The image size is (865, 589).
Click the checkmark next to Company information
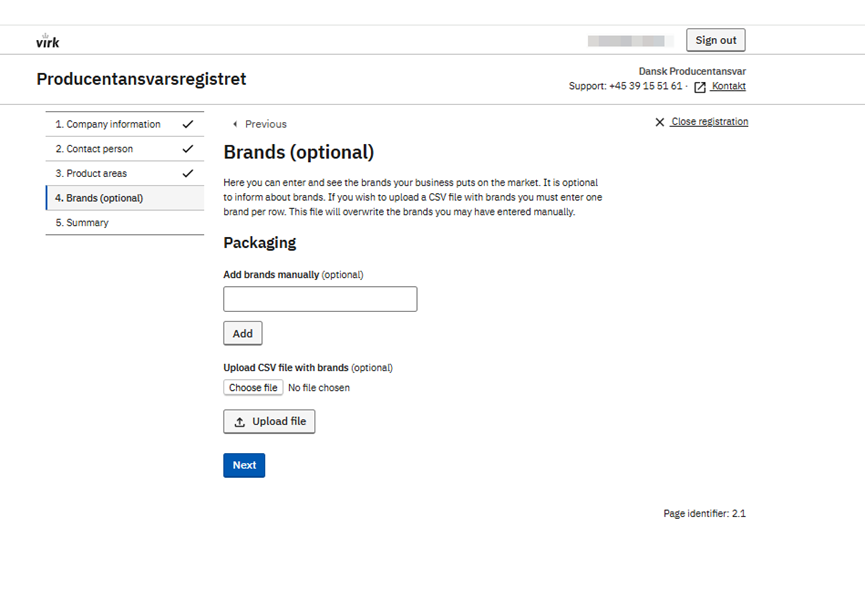click(x=187, y=124)
